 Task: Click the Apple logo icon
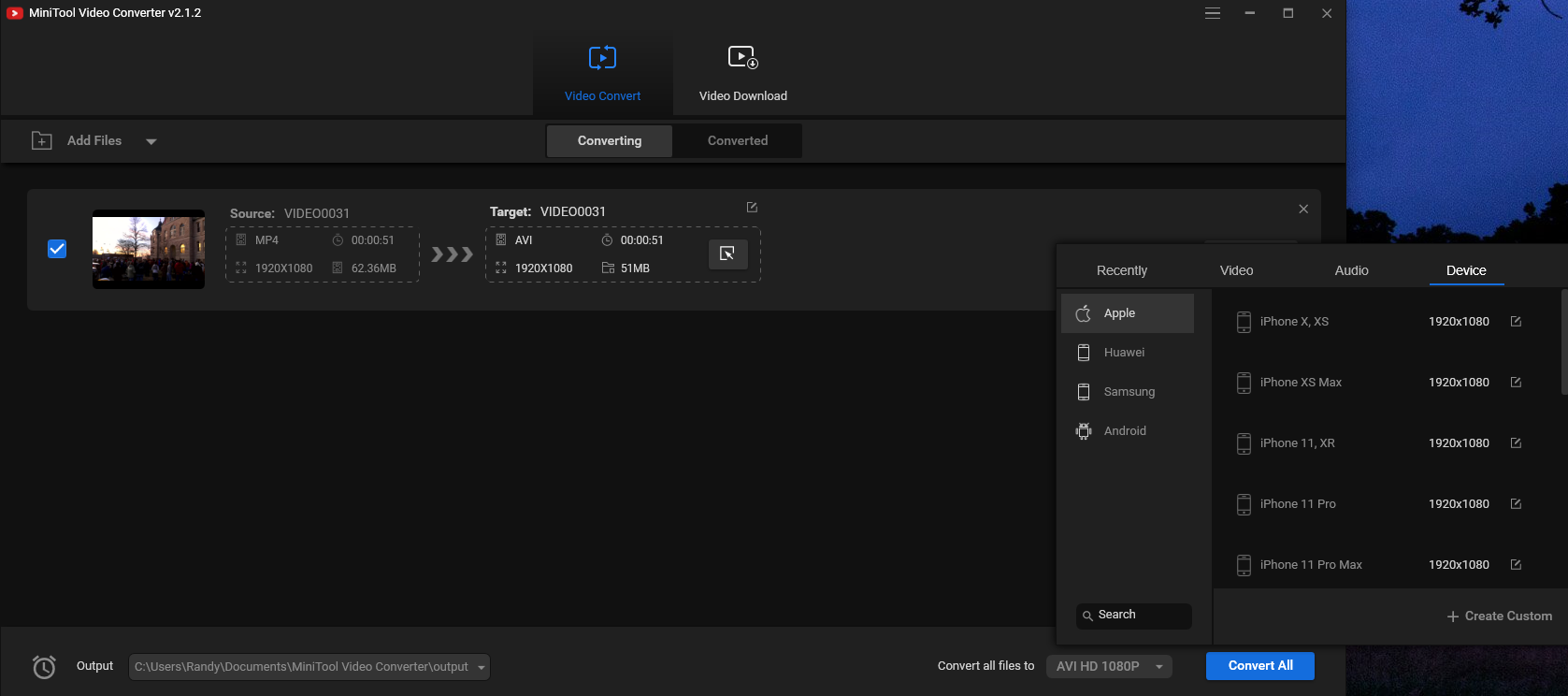tap(1084, 313)
